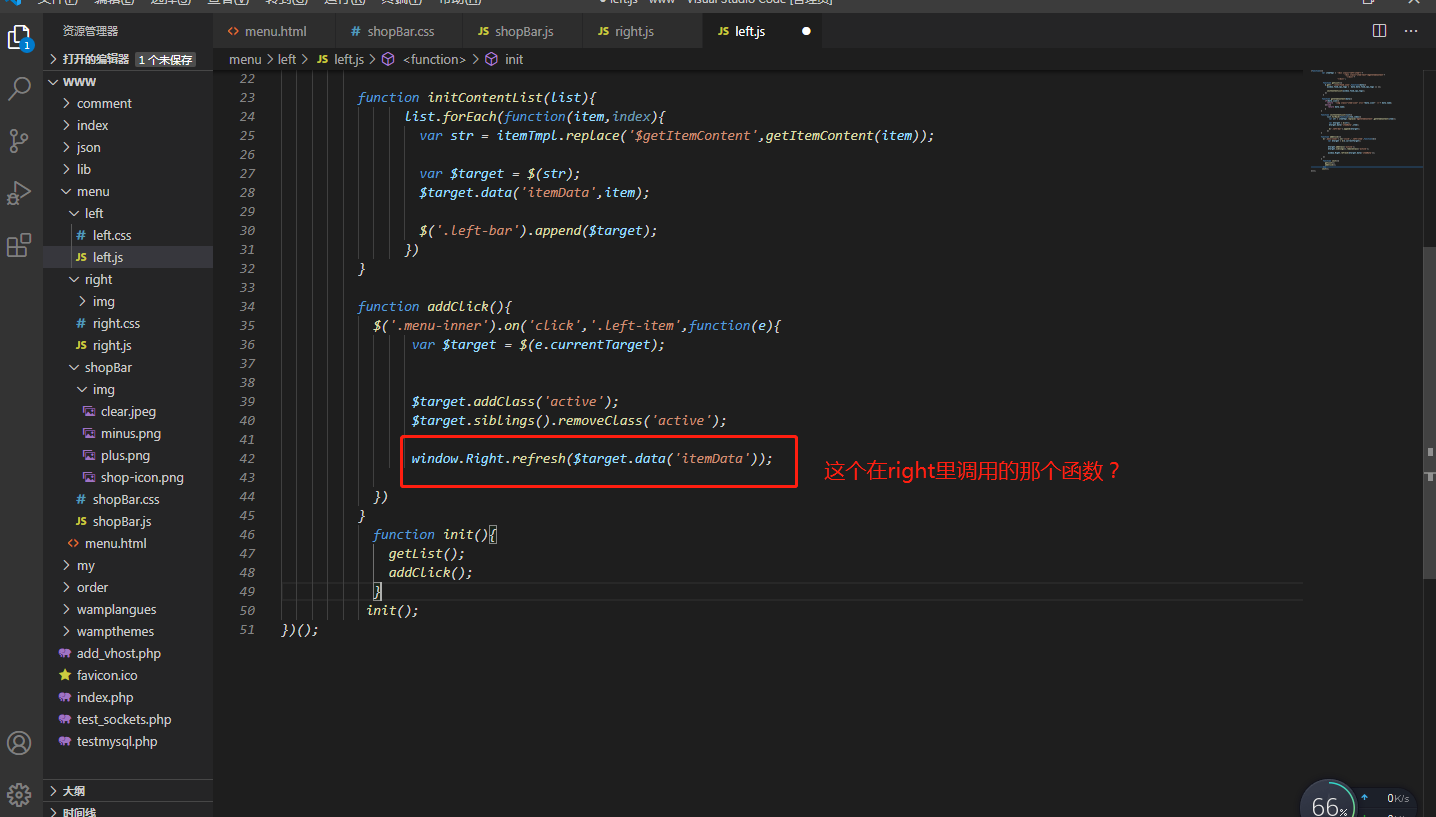Expand the order folder

click(x=128, y=587)
